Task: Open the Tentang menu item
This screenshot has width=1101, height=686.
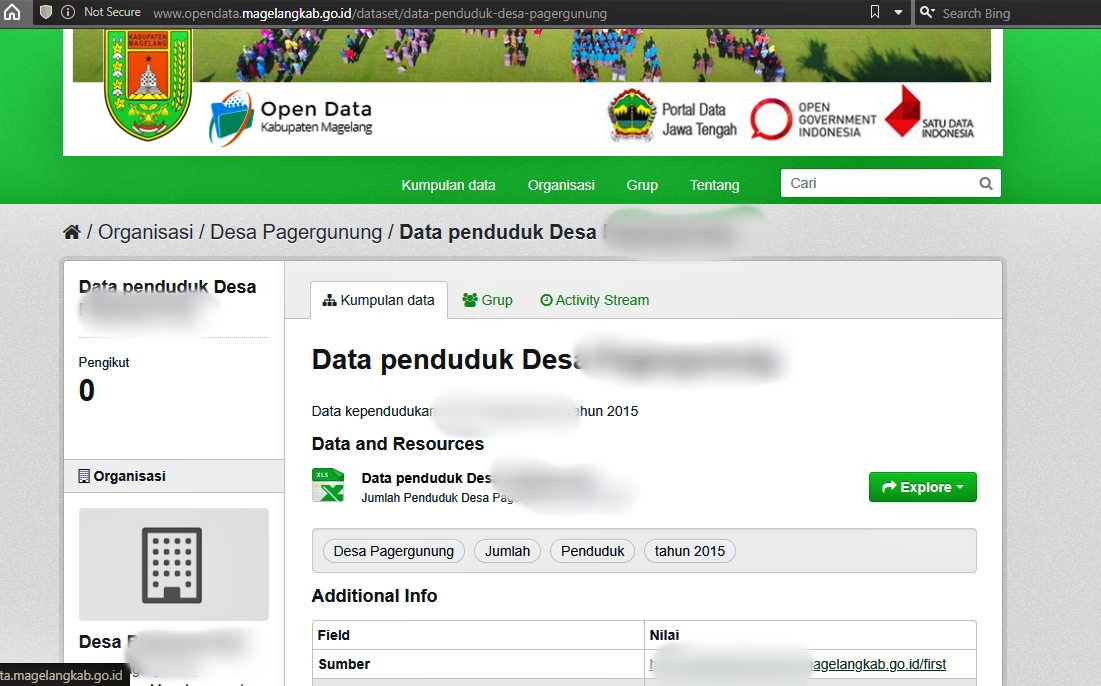Action: [714, 185]
